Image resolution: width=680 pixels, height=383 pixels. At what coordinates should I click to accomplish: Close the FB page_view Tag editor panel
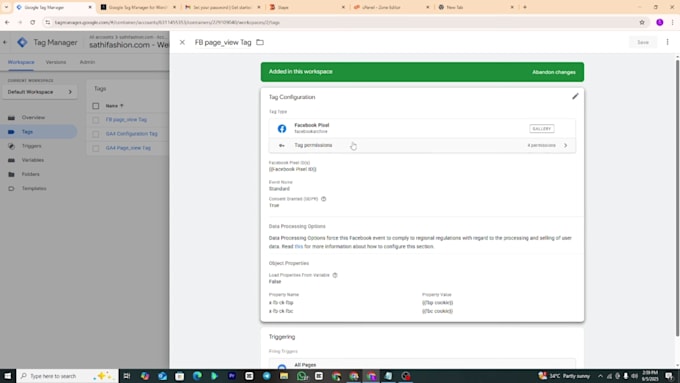tap(182, 42)
